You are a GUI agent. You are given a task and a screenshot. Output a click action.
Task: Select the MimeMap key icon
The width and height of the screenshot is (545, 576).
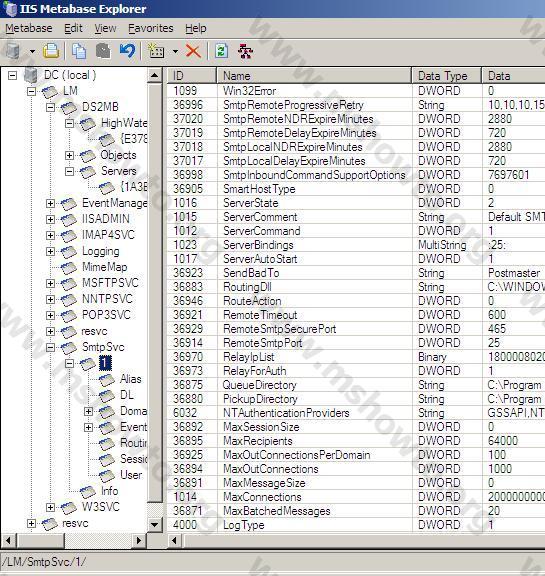[69, 267]
